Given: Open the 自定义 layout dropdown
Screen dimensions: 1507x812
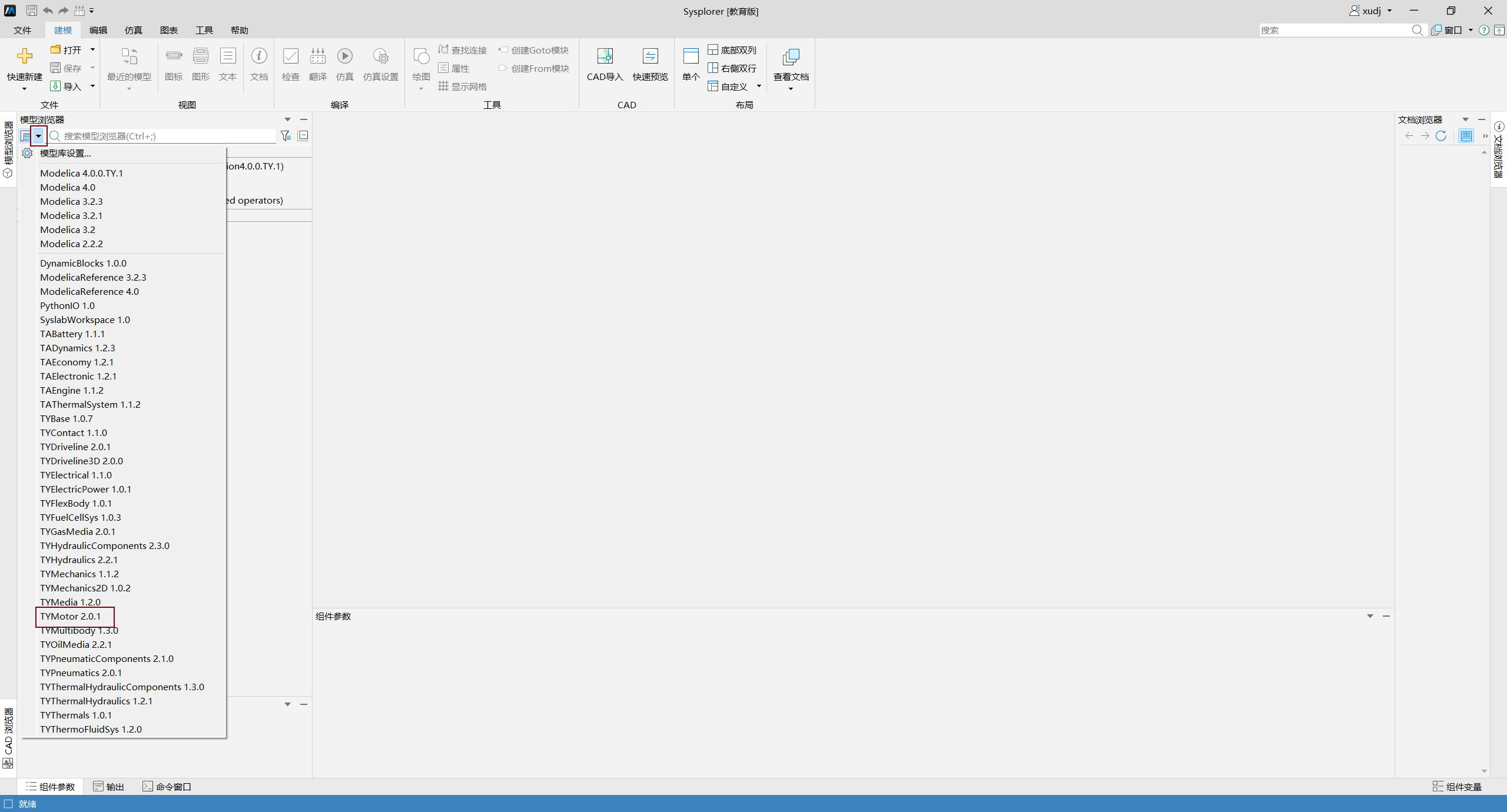Looking at the screenshot, I should 759,86.
